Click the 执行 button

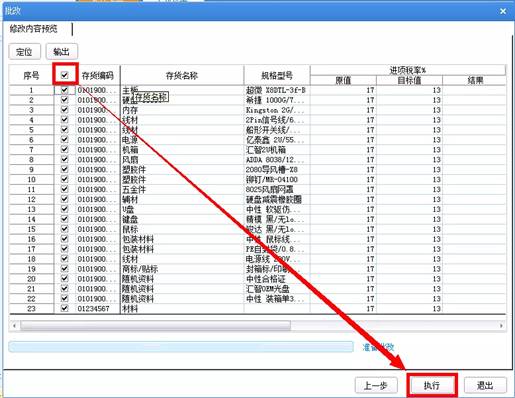[432, 386]
